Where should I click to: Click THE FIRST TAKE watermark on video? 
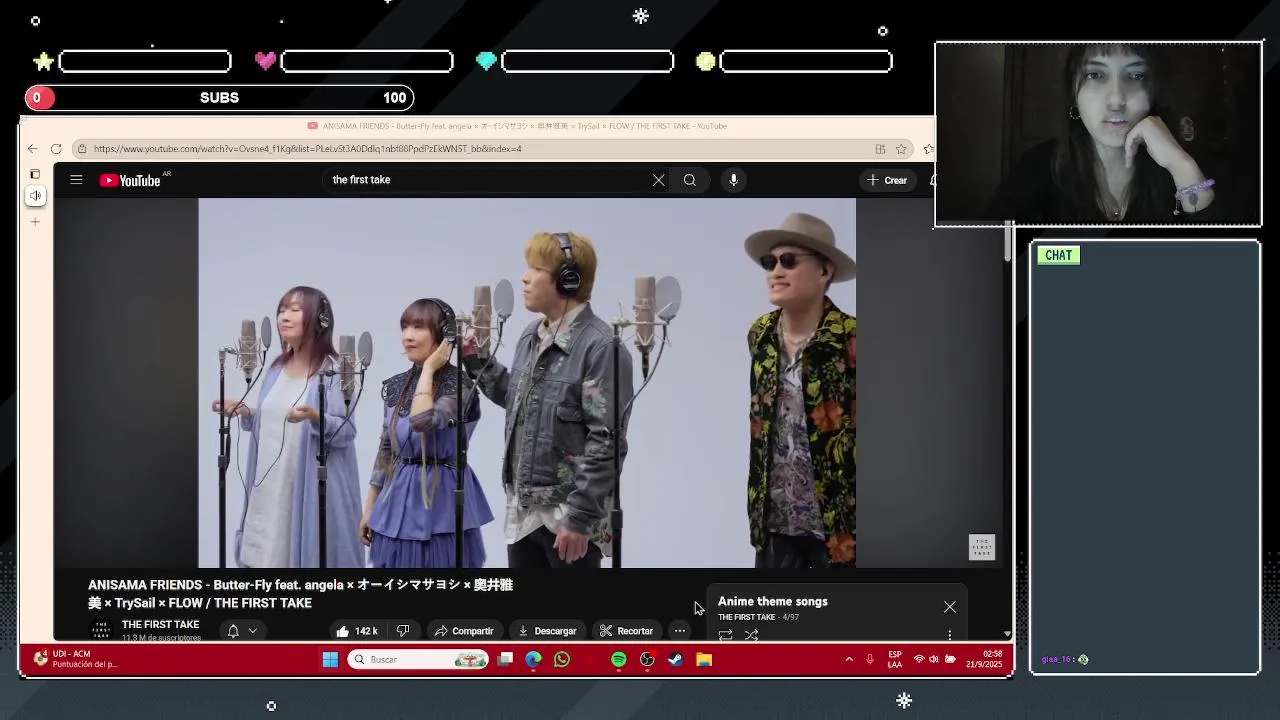click(982, 547)
